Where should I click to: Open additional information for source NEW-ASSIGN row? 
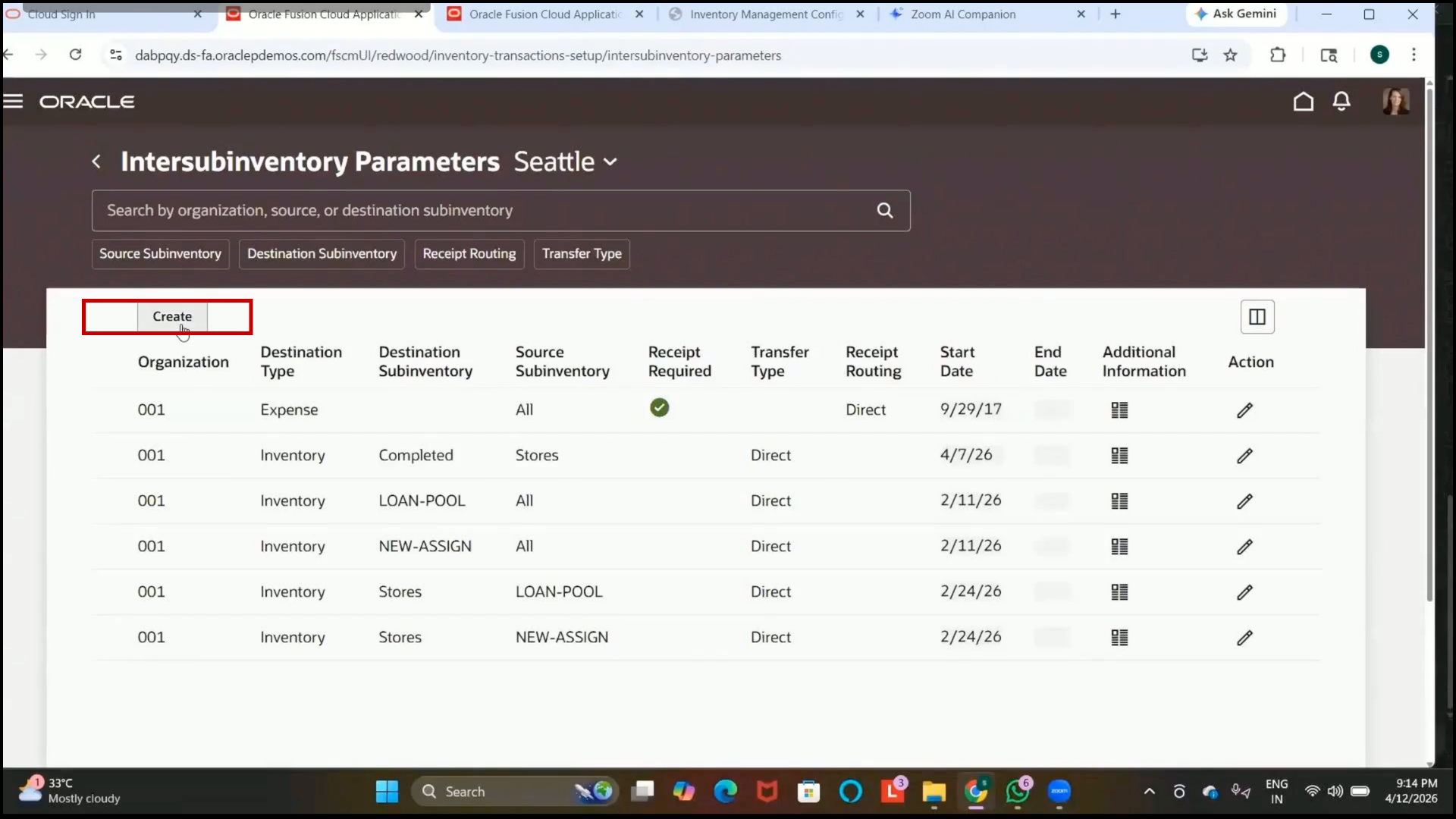[x=1119, y=638]
